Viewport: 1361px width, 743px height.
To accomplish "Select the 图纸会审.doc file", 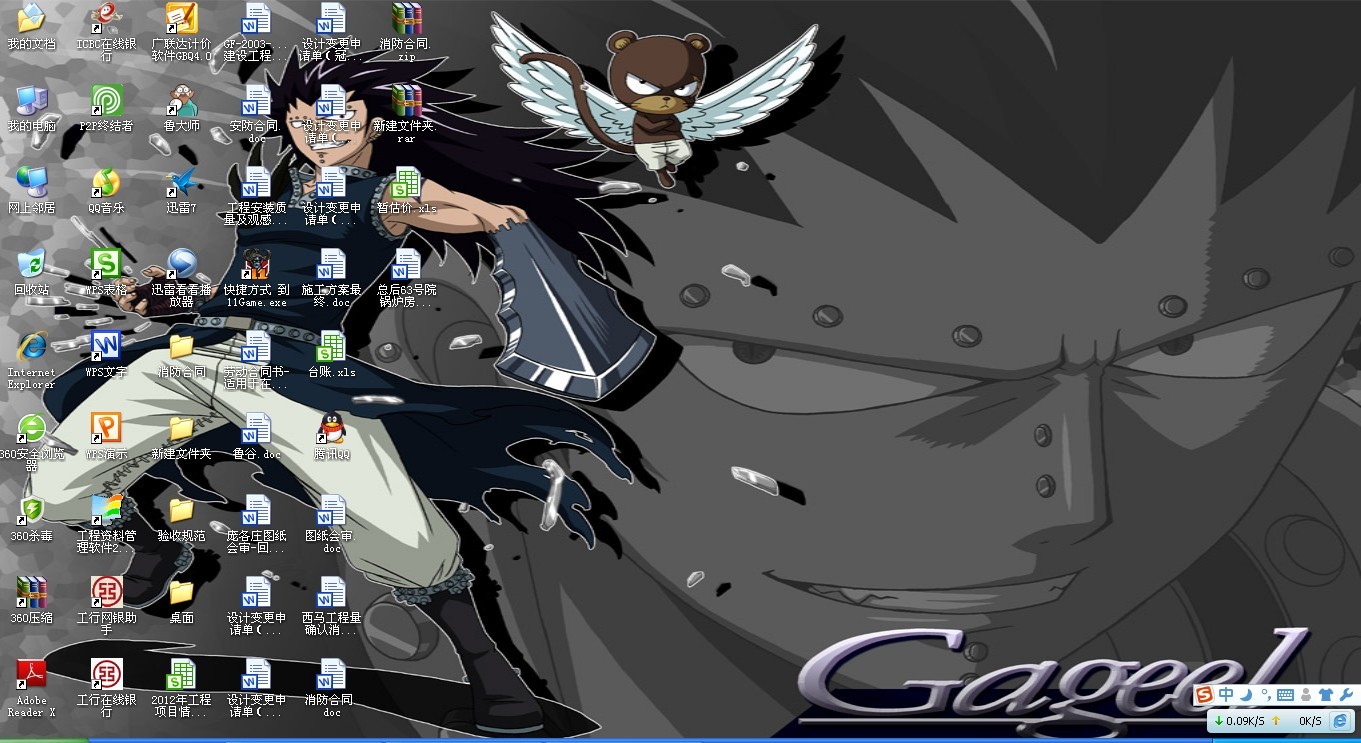I will pos(331,525).
